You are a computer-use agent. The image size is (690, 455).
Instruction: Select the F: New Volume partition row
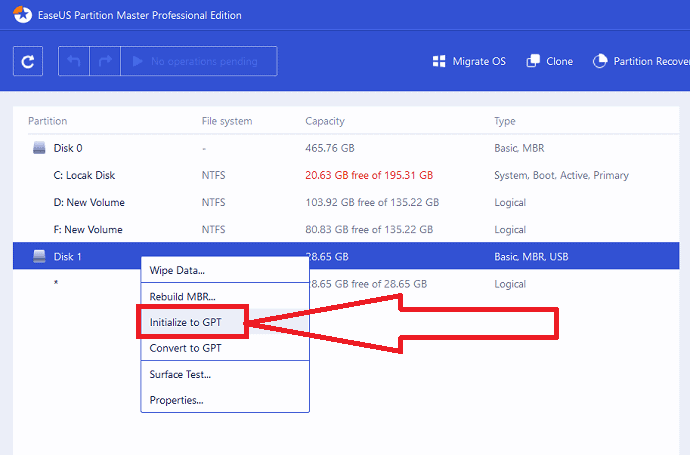(x=346, y=229)
